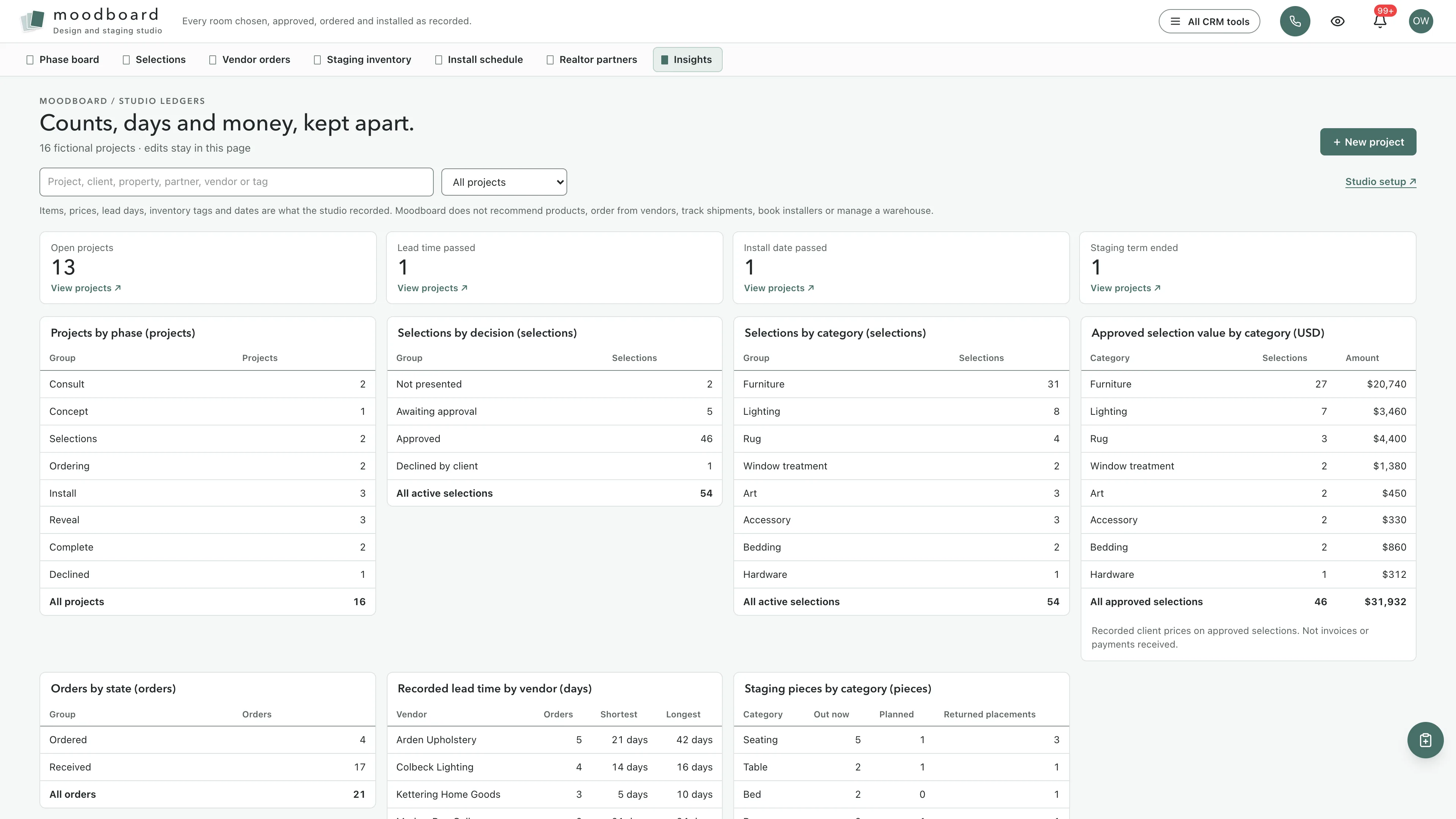Click the Declined by client row
The height and width of the screenshot is (819, 1456).
[554, 466]
